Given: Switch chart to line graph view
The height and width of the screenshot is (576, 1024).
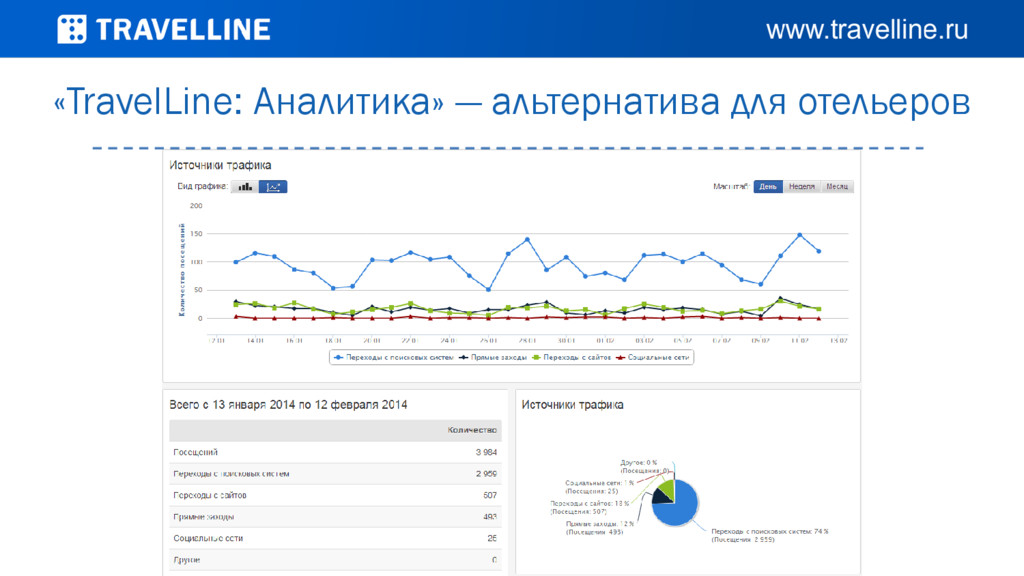Looking at the screenshot, I should (x=273, y=187).
